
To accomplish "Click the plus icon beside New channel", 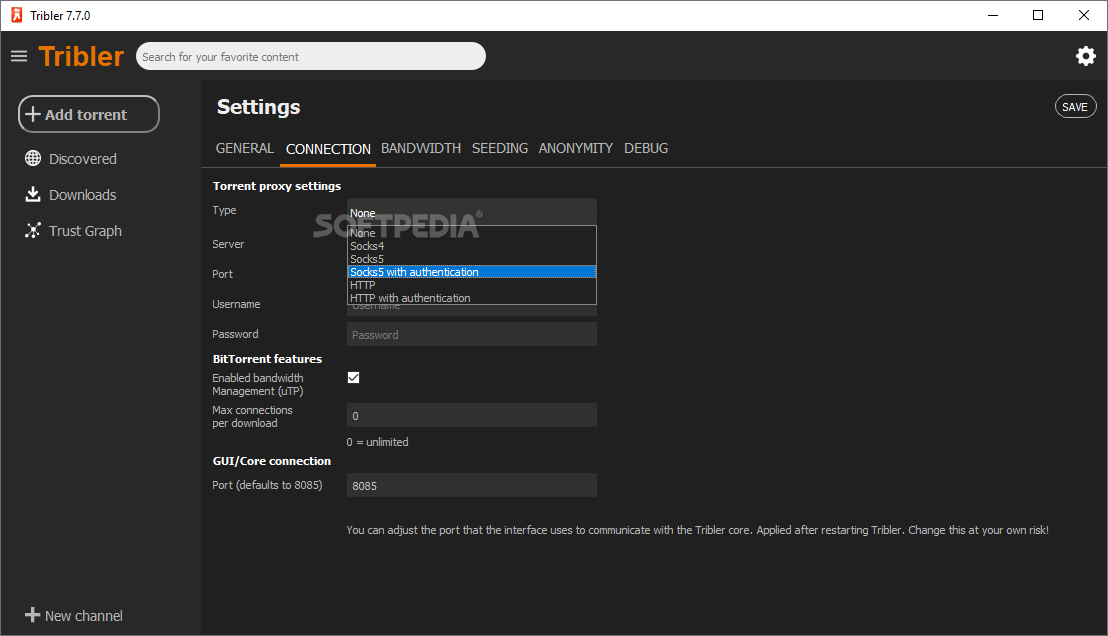I will (x=33, y=615).
